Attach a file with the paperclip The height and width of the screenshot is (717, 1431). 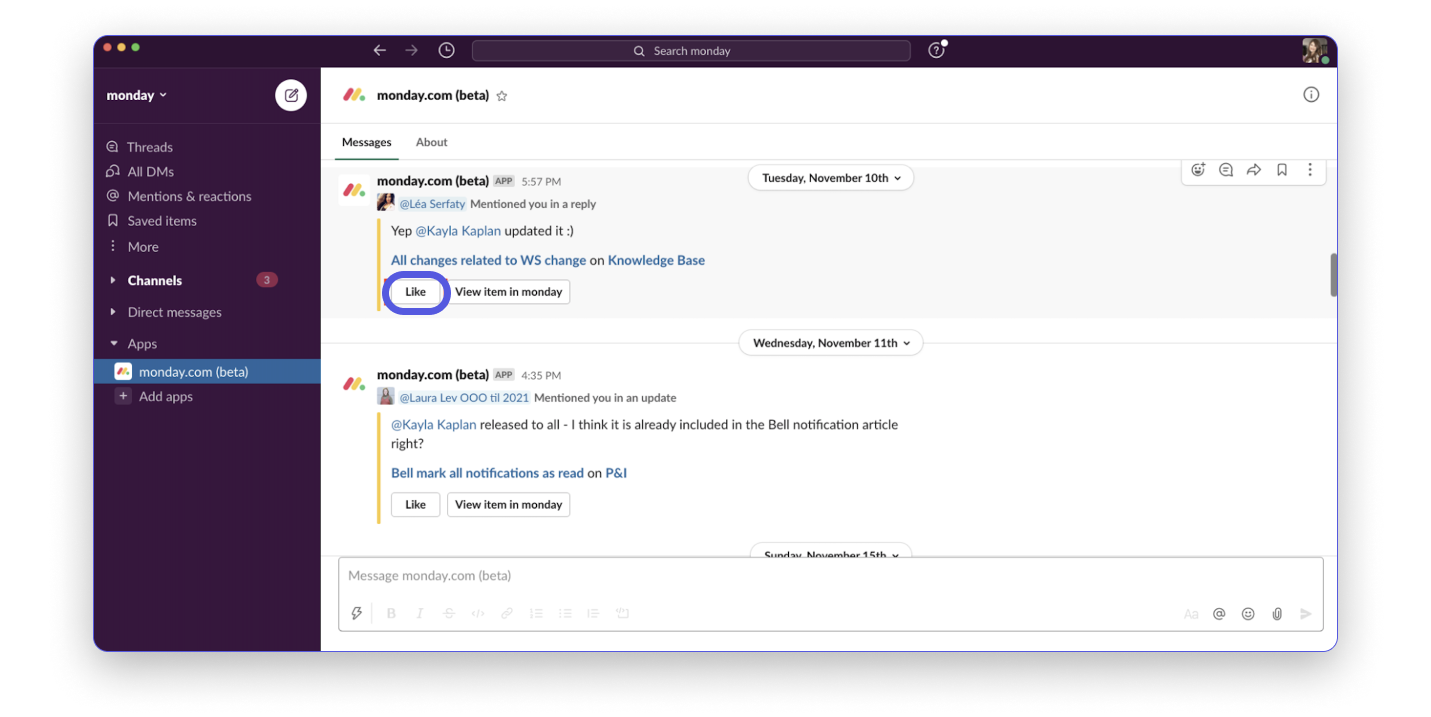[1277, 614]
